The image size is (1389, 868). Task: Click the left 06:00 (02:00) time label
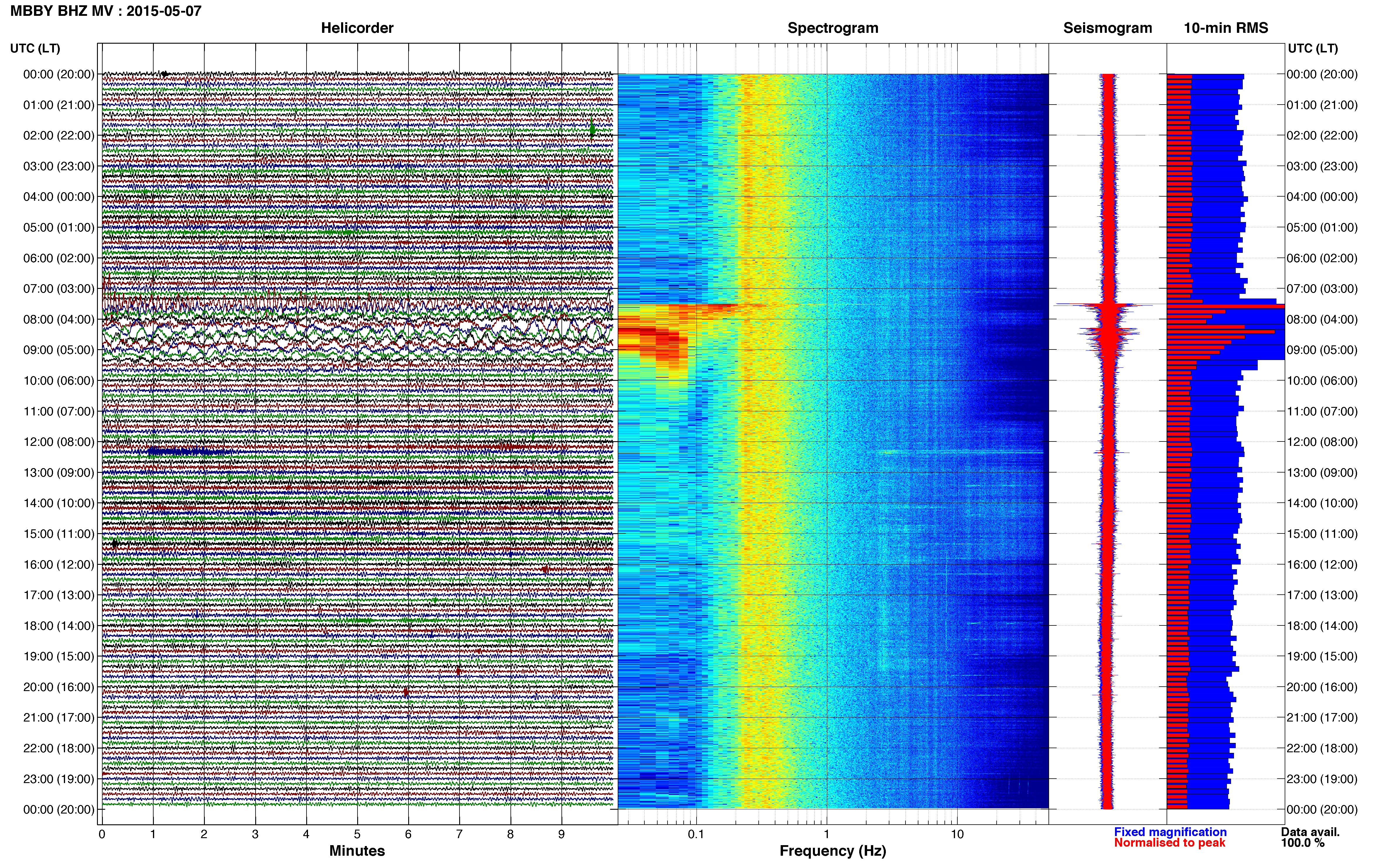(x=59, y=258)
